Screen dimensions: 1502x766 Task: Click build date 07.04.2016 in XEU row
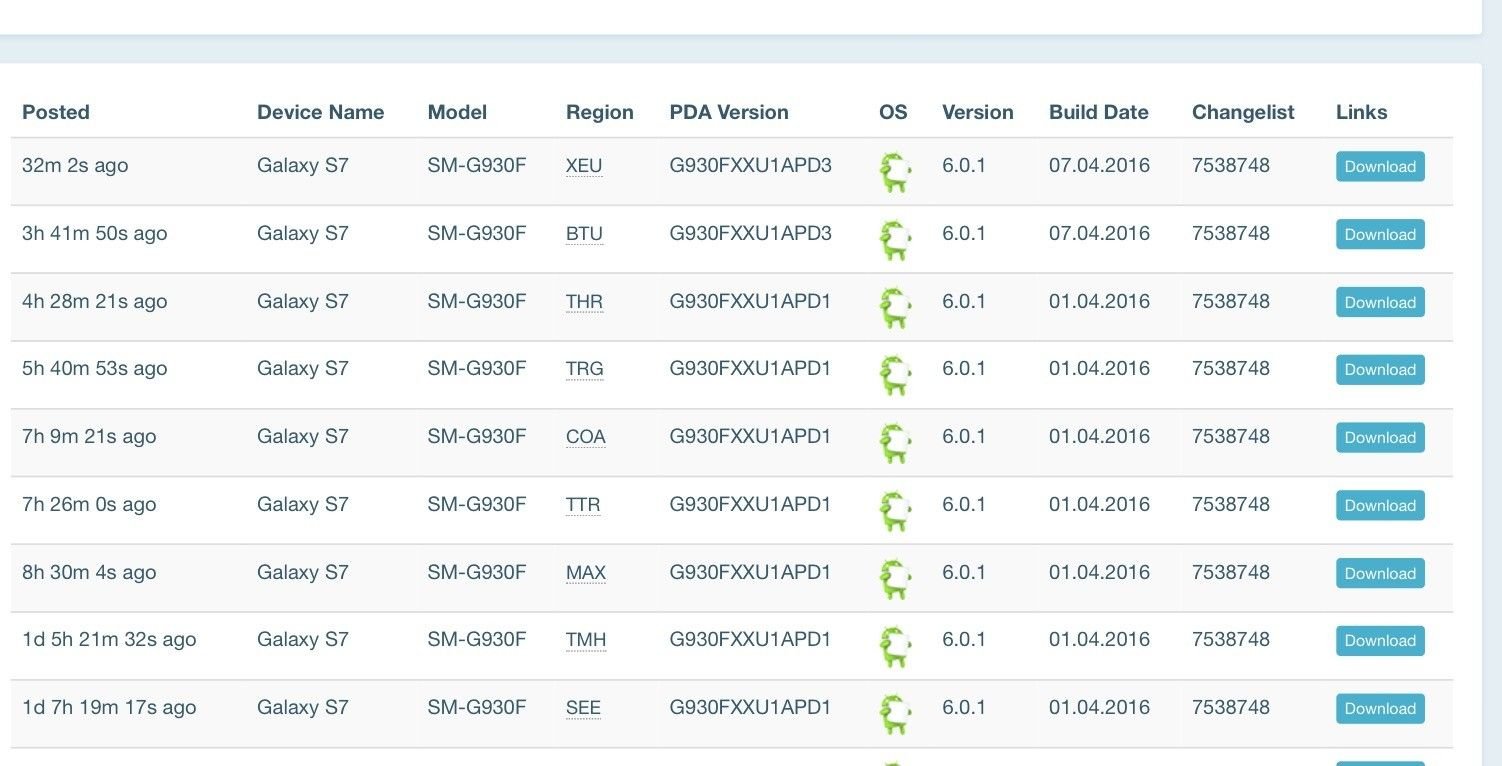point(1100,165)
